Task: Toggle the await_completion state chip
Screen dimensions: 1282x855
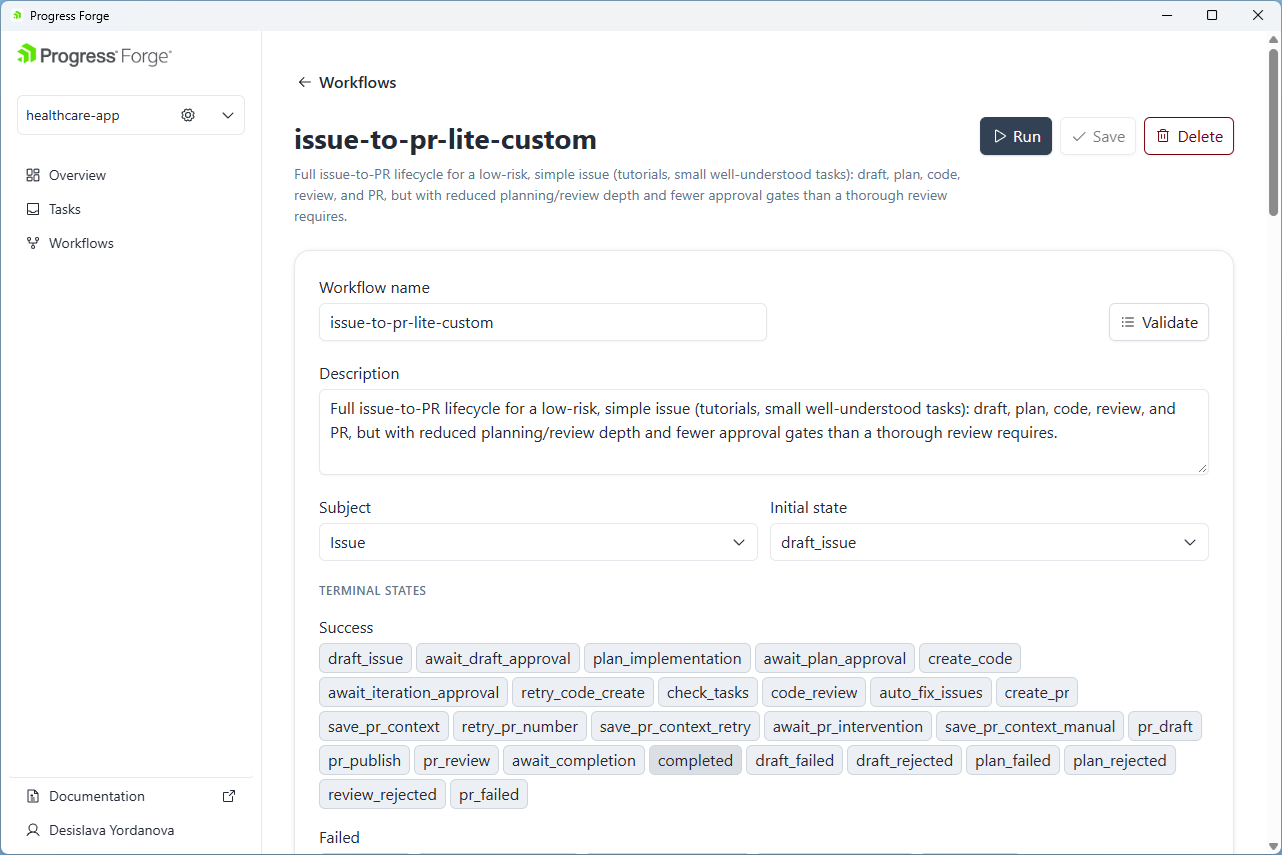Action: [x=574, y=760]
